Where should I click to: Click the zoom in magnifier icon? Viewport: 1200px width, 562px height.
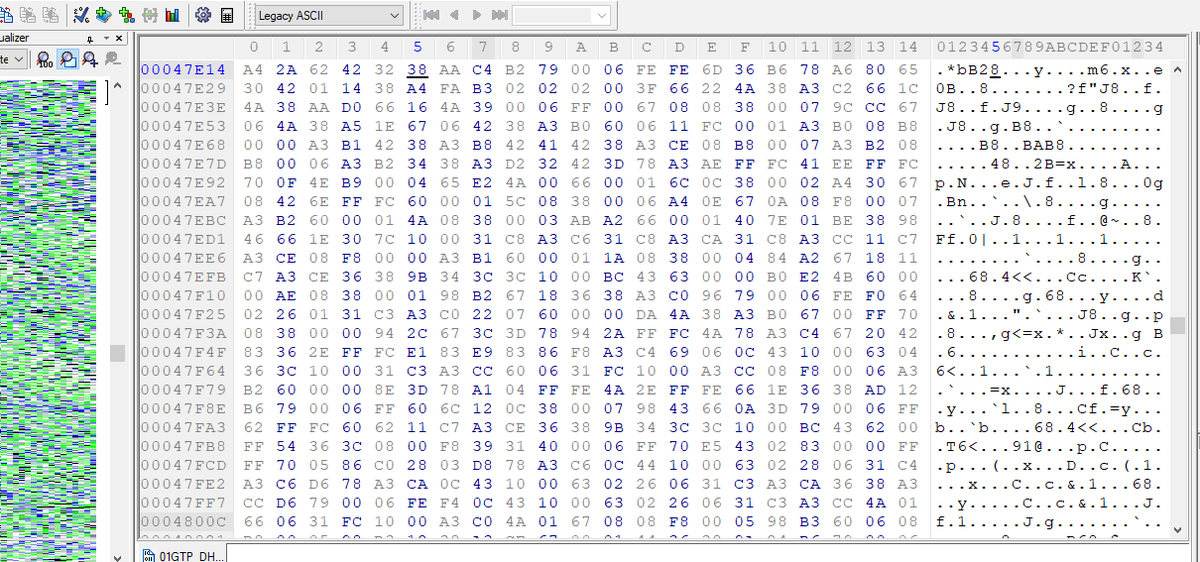point(91,60)
